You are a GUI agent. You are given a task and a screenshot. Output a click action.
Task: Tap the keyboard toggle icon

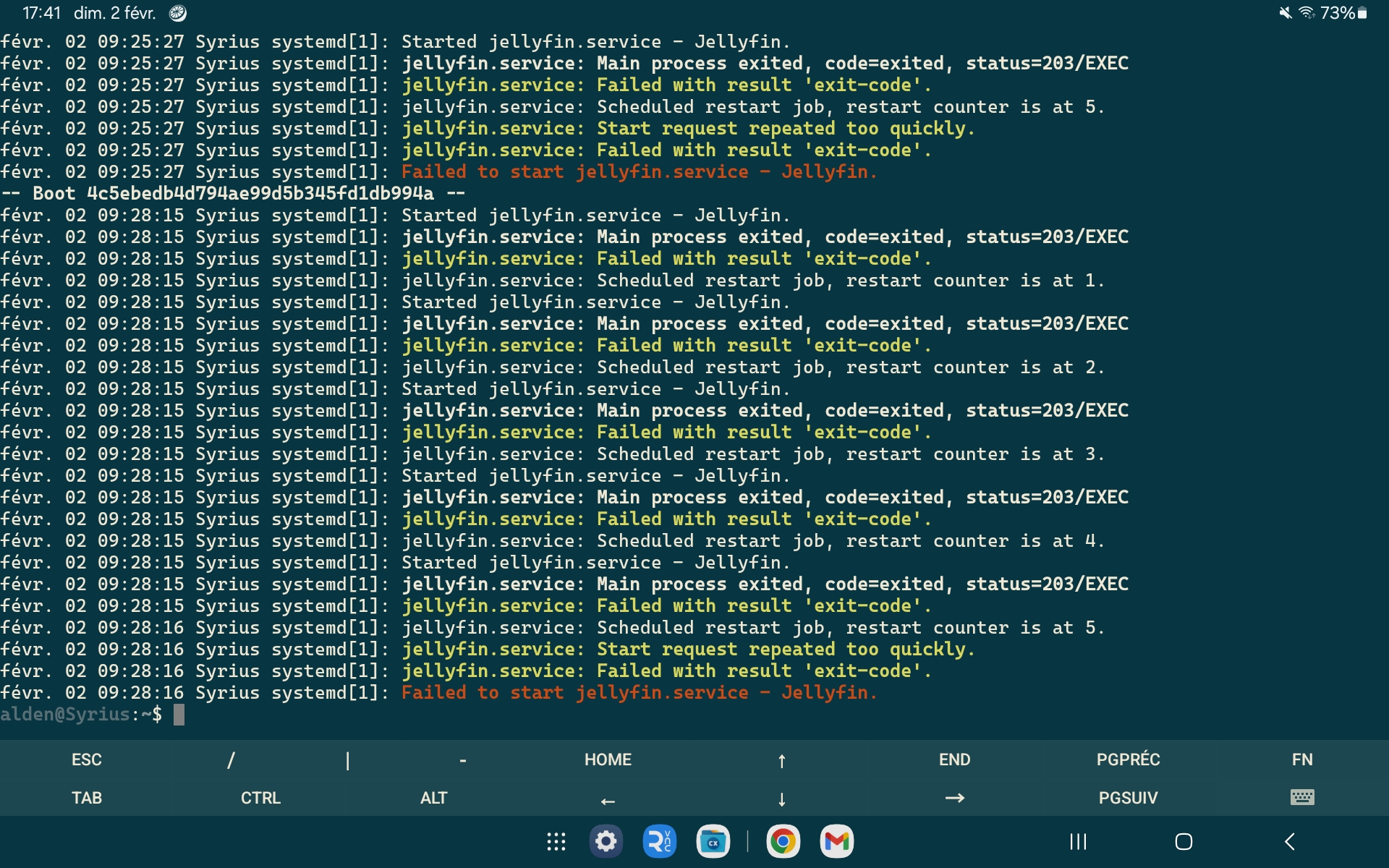[1301, 797]
